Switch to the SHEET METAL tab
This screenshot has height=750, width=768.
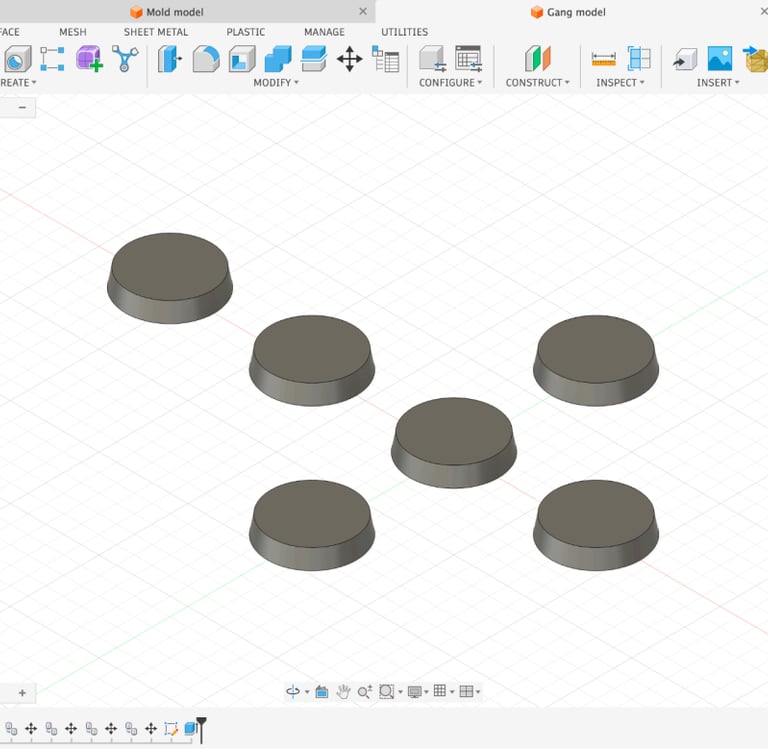tap(156, 32)
